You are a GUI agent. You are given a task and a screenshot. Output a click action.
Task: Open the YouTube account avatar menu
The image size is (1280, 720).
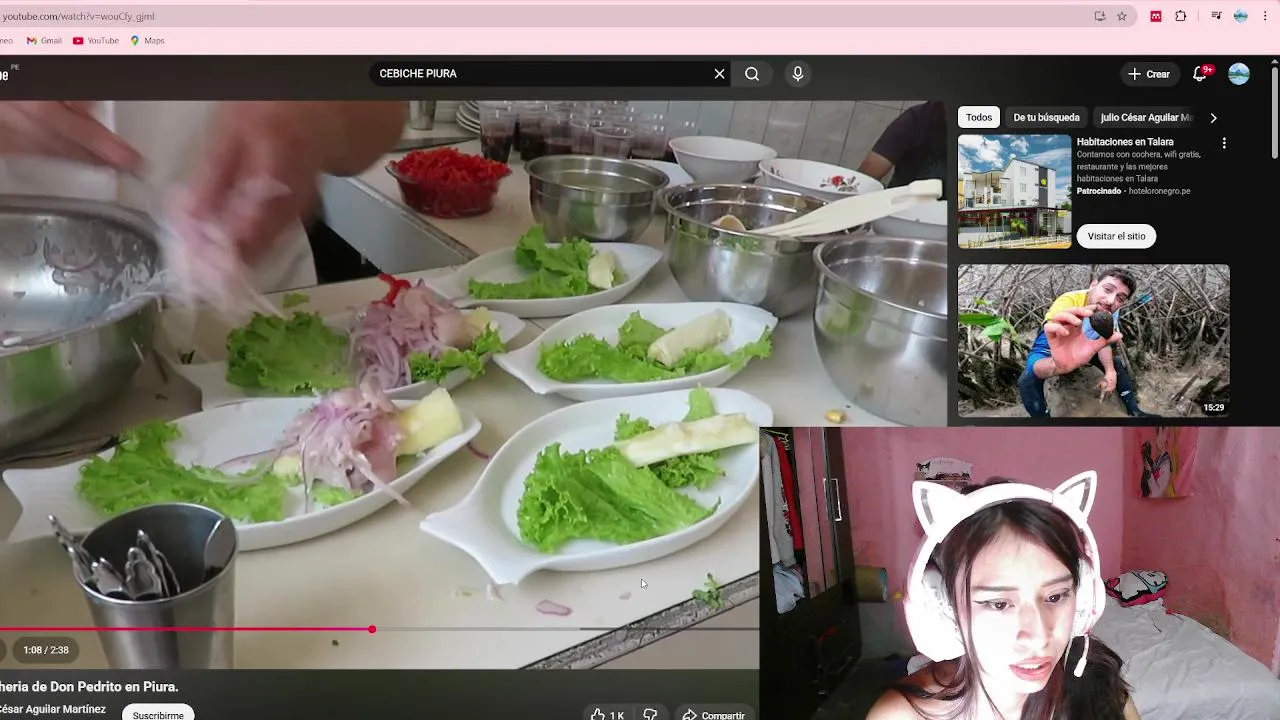[x=1238, y=74]
